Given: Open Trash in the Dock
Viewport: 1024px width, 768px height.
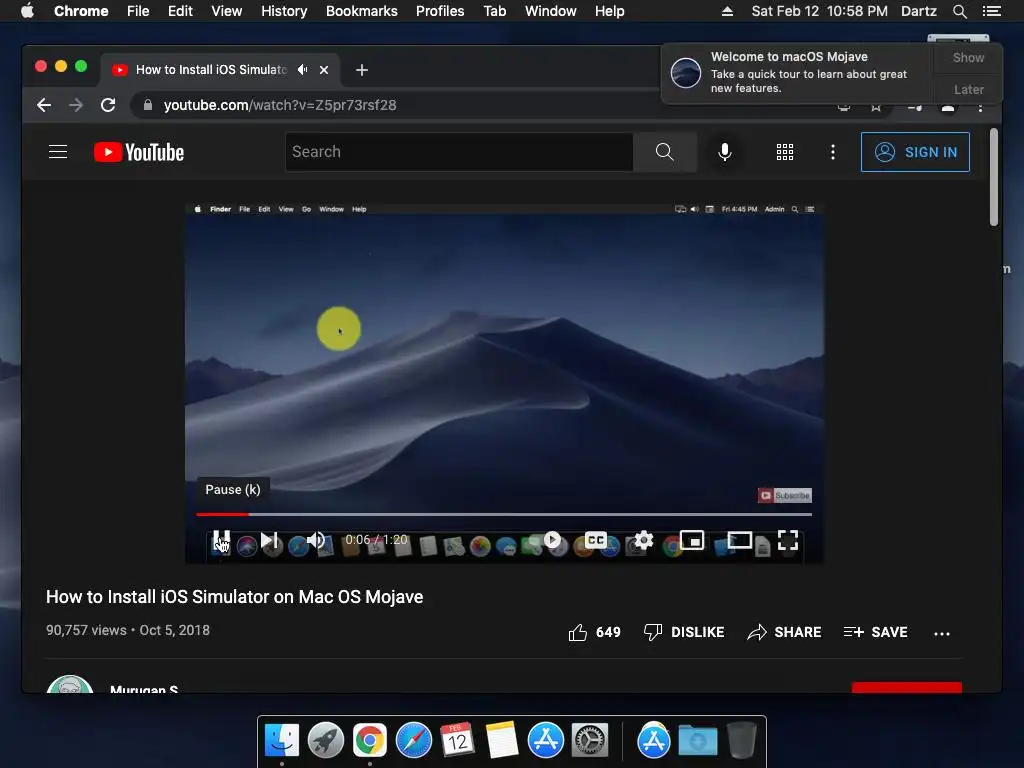Looking at the screenshot, I should (x=741, y=741).
